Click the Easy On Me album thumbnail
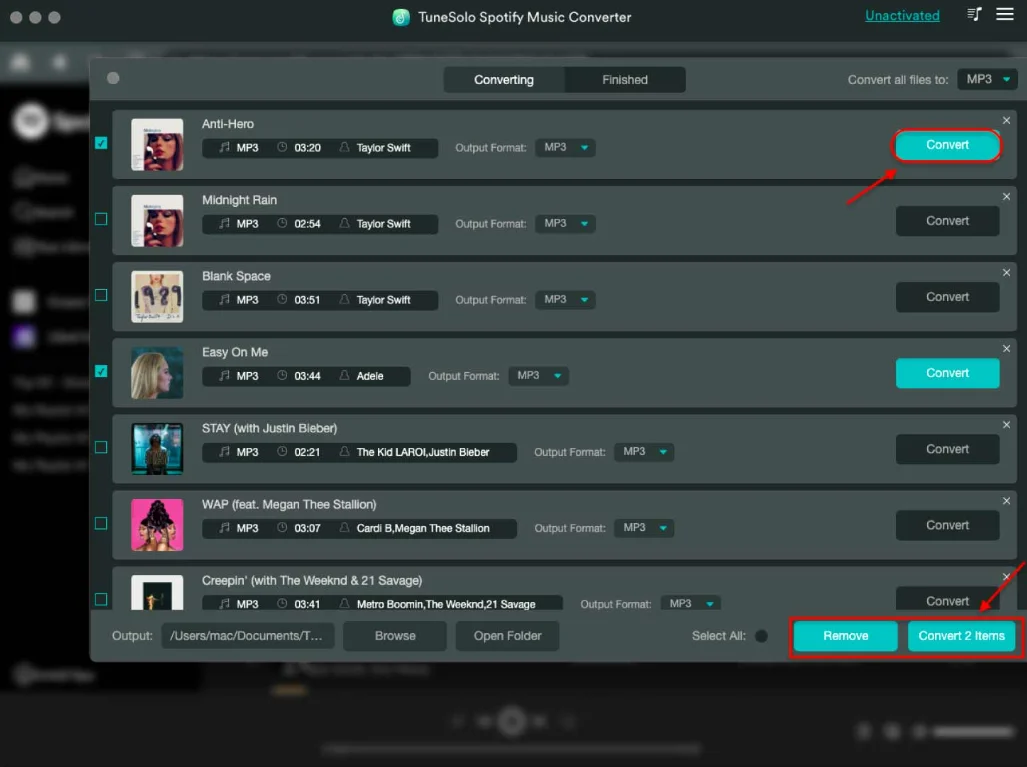The image size is (1027, 767). 157,372
